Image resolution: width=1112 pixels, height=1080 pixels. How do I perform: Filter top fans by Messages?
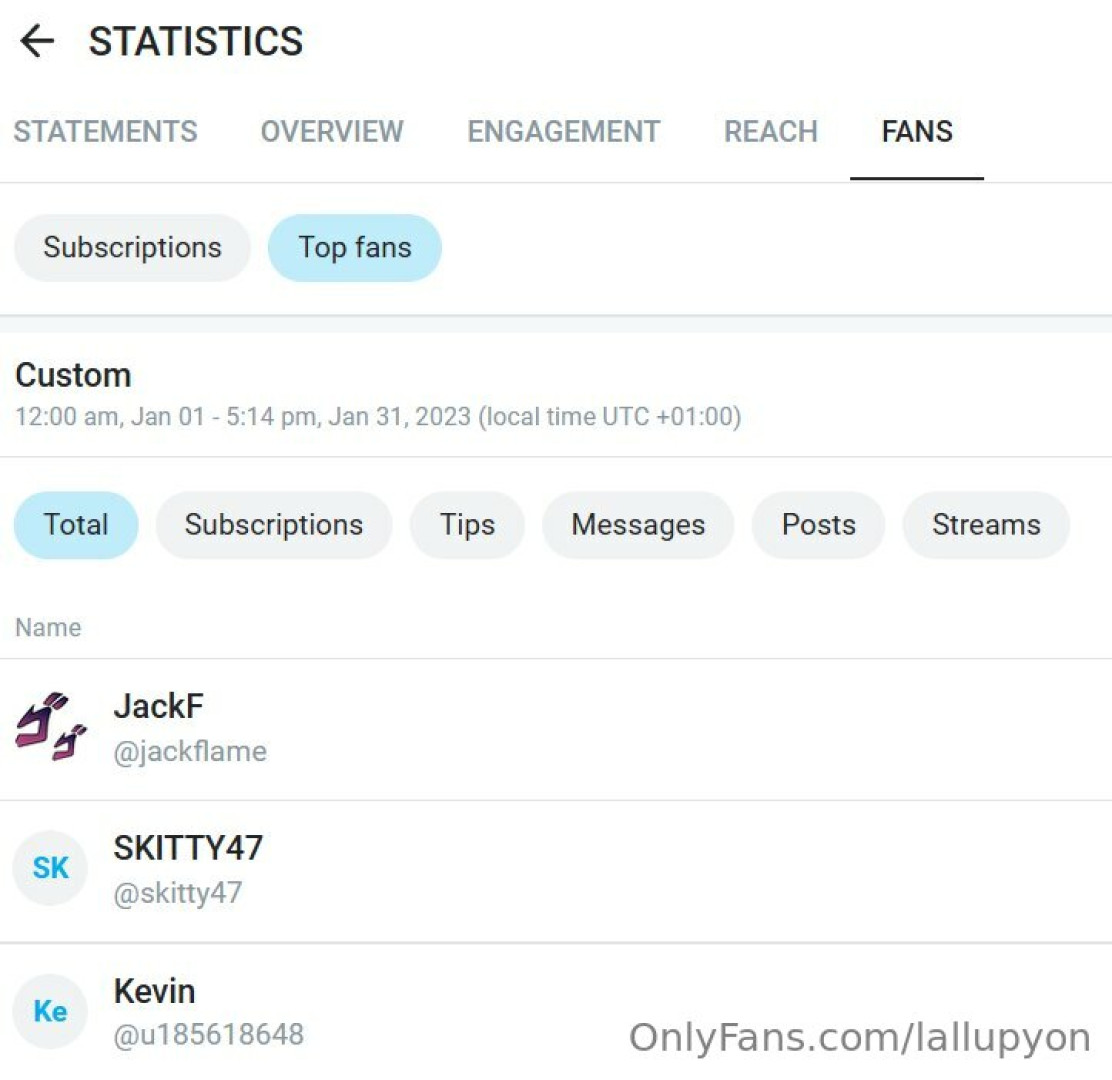638,525
